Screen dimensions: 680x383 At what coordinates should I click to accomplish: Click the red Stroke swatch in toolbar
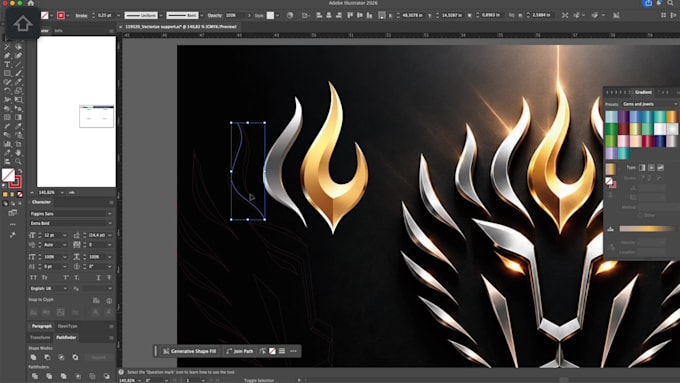click(16, 182)
